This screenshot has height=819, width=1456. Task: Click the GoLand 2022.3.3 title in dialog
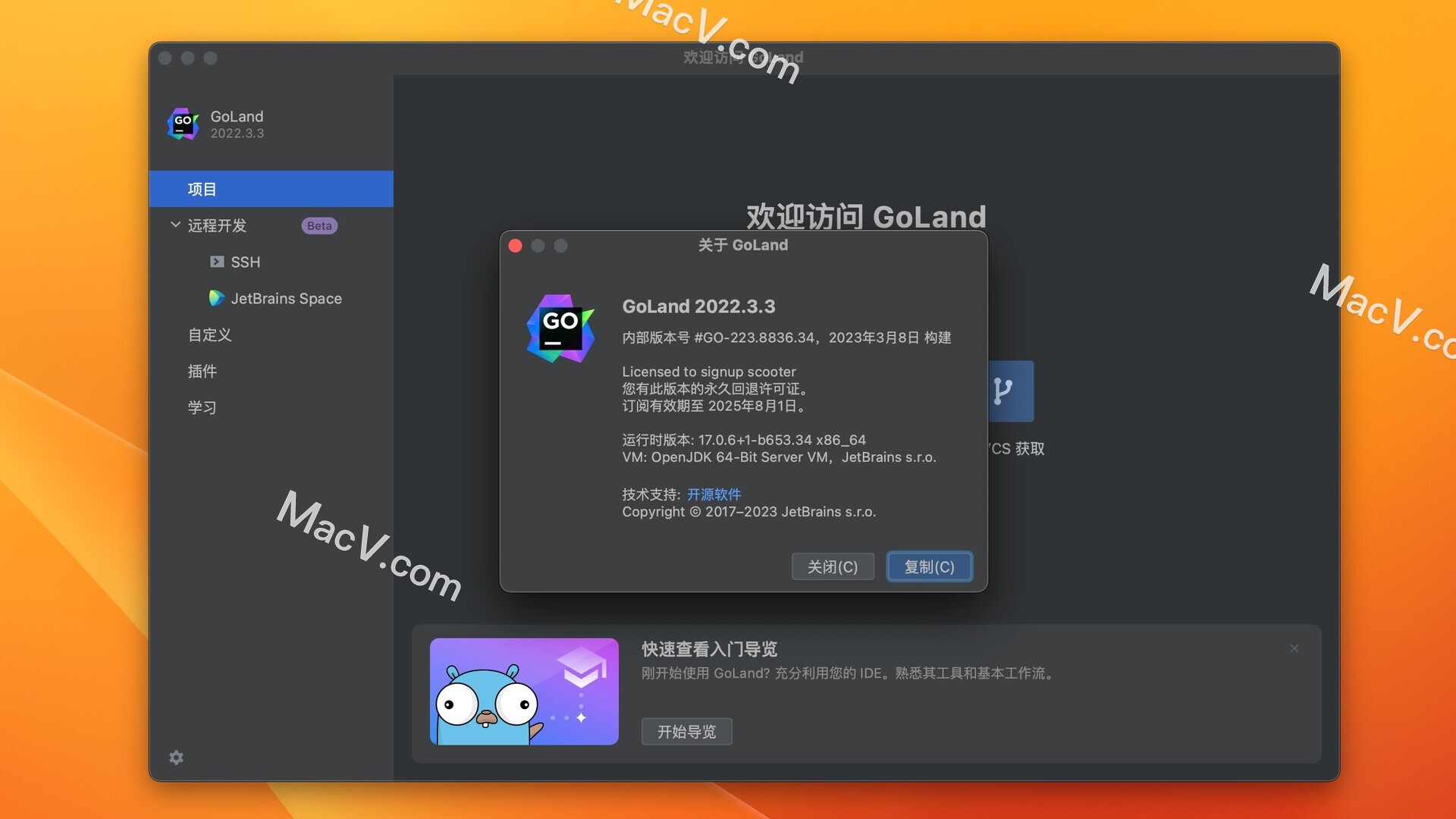(698, 306)
